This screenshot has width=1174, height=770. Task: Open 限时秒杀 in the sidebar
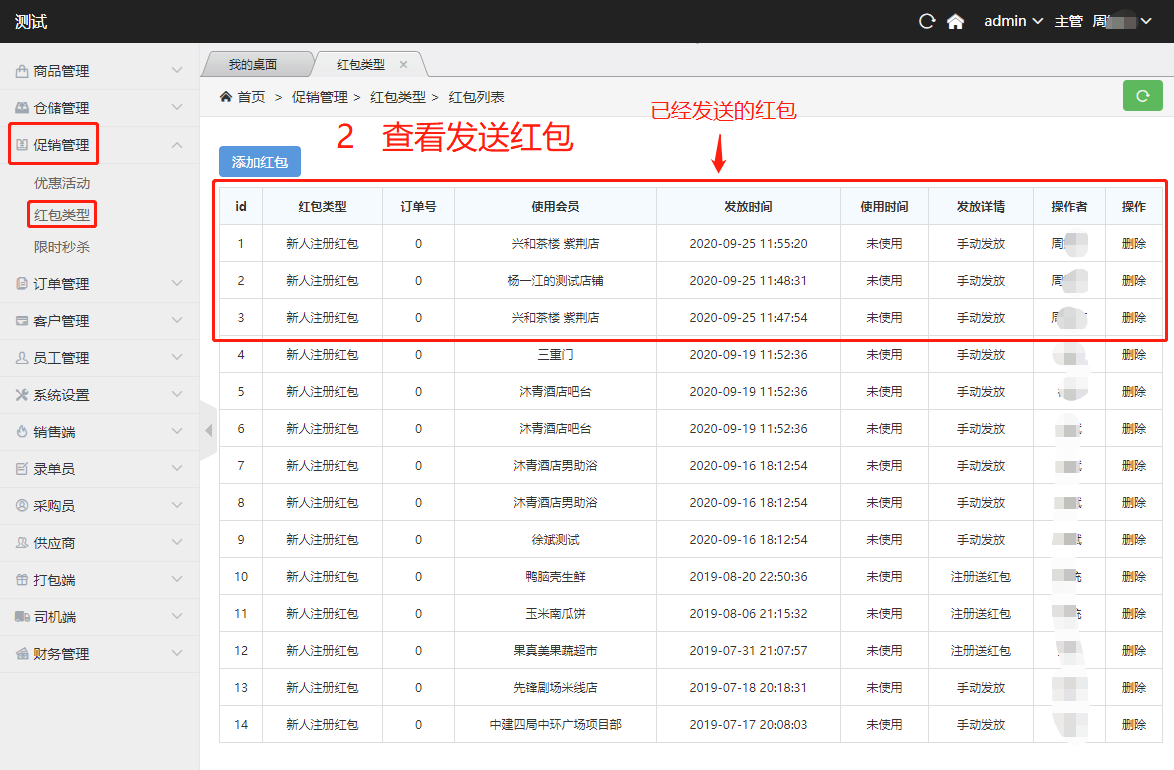pos(62,246)
